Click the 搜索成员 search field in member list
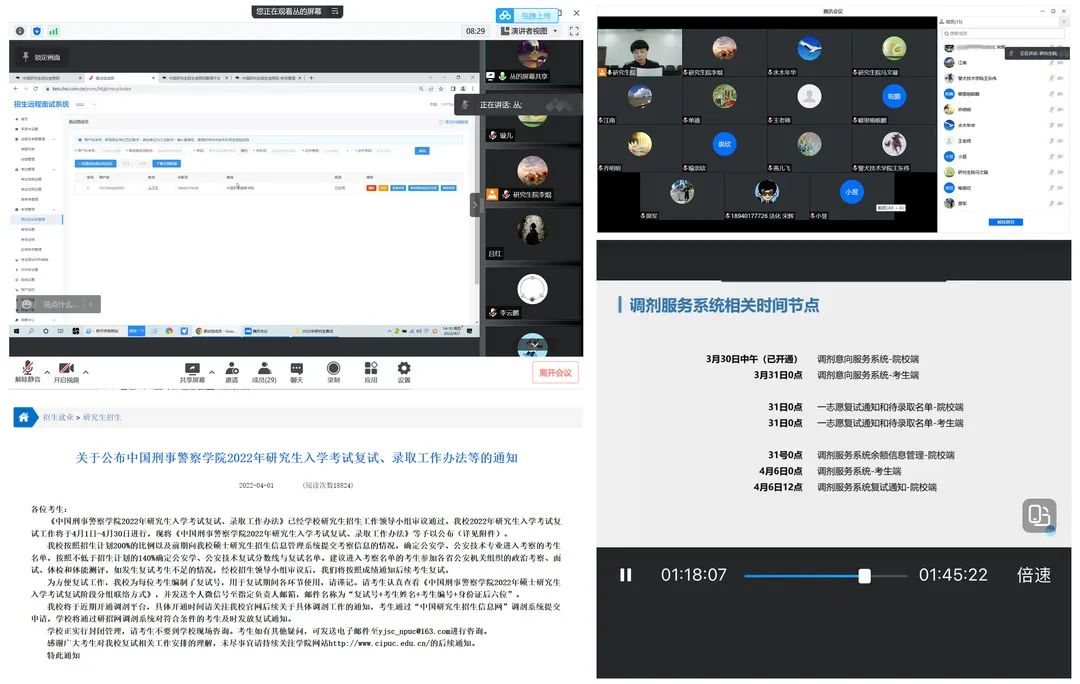Viewport: 1080px width, 684px height. pyautogui.click(x=1003, y=33)
